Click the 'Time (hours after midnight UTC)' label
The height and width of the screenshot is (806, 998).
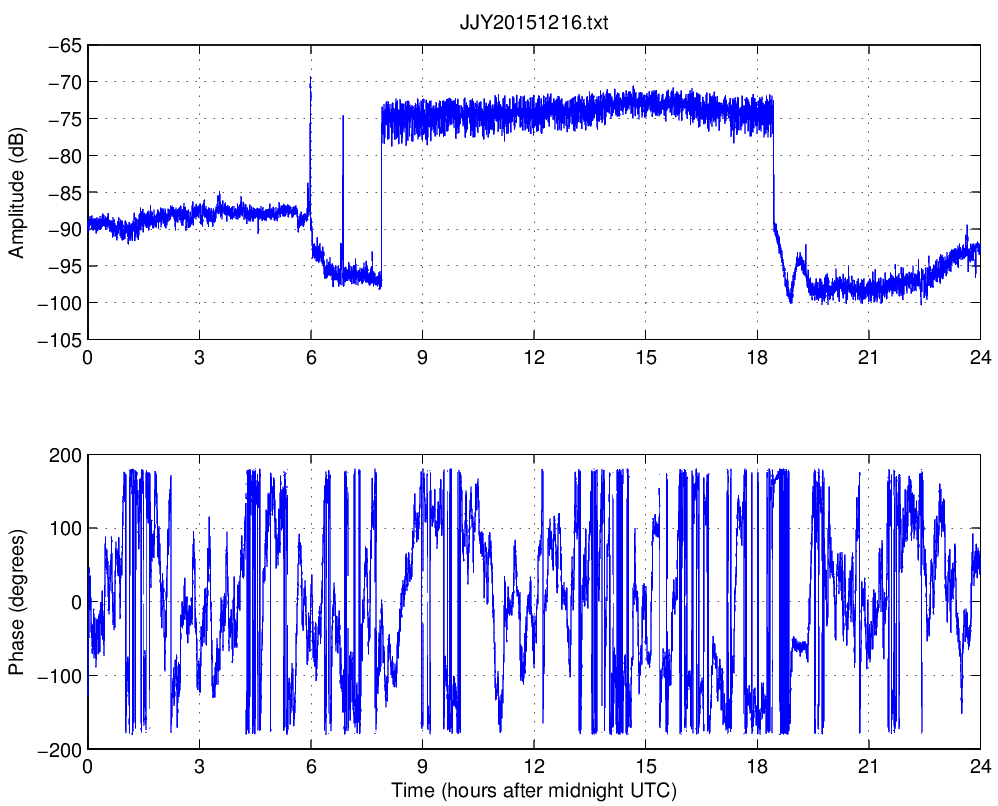(533, 790)
